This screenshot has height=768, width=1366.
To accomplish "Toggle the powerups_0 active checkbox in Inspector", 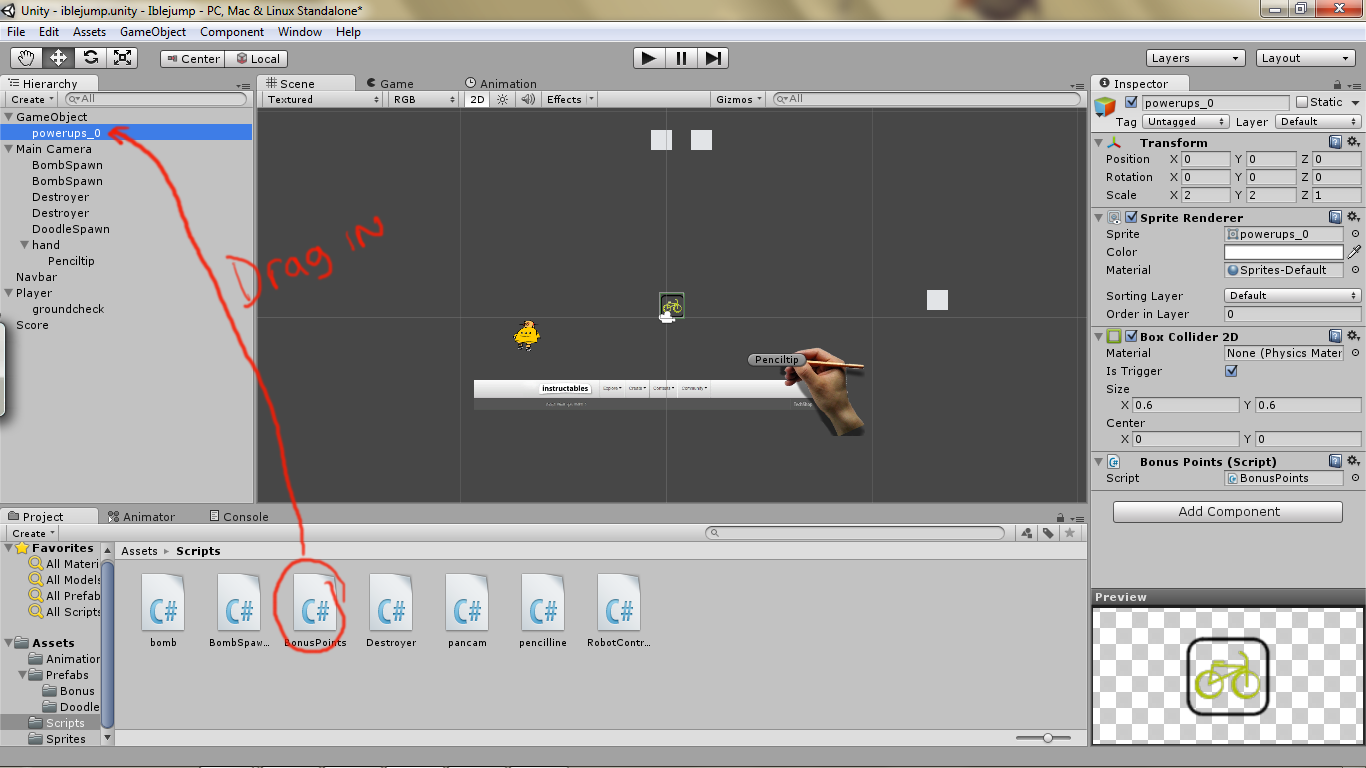I will [1131, 102].
